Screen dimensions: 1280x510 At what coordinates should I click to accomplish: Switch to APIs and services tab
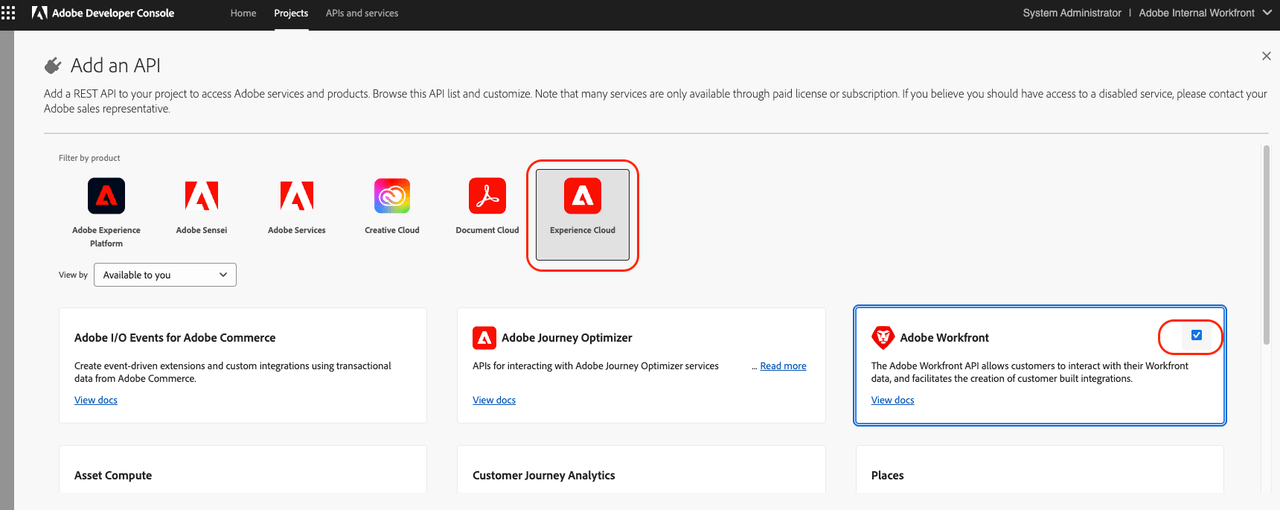(x=362, y=13)
